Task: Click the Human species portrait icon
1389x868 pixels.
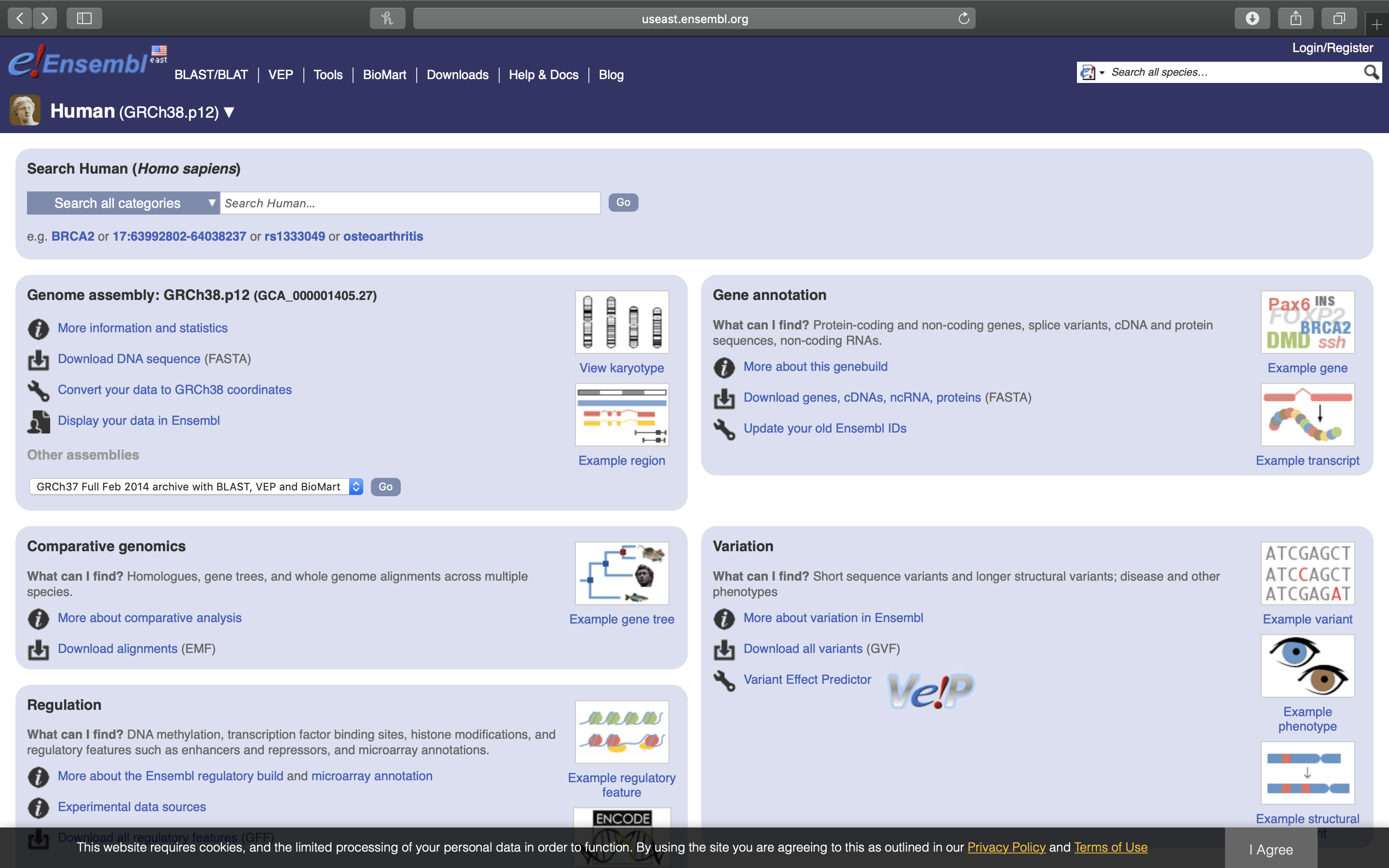Action: 25,110
